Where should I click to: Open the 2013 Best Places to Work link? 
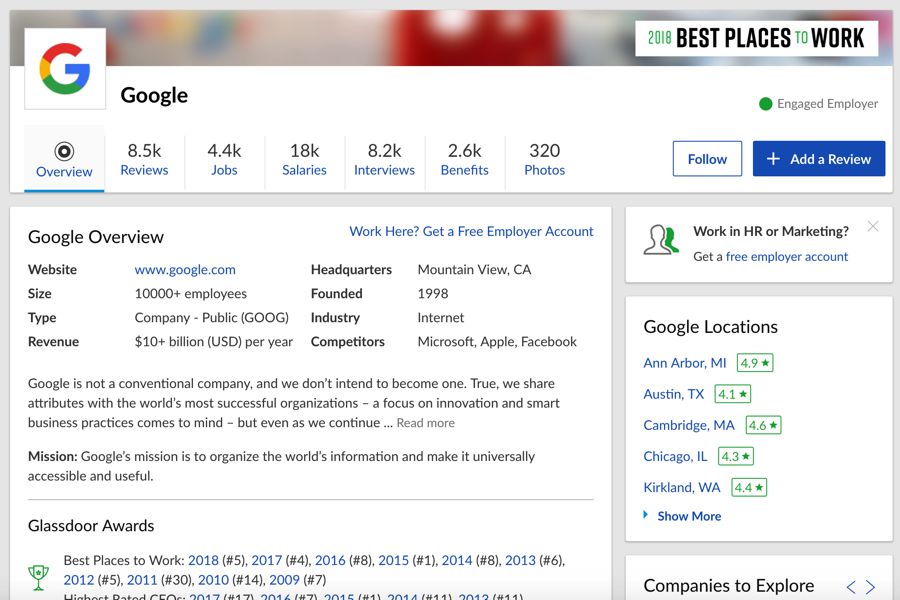(x=520, y=560)
